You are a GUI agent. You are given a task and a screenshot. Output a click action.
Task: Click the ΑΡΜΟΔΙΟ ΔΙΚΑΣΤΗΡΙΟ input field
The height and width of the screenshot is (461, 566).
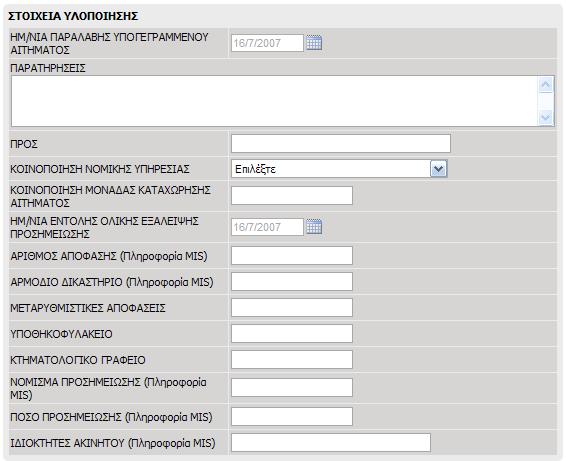click(x=292, y=282)
